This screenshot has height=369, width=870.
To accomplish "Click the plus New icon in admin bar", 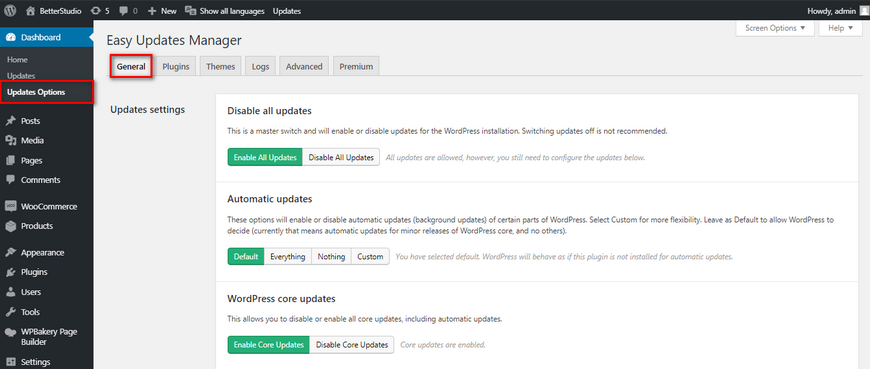I will 153,11.
